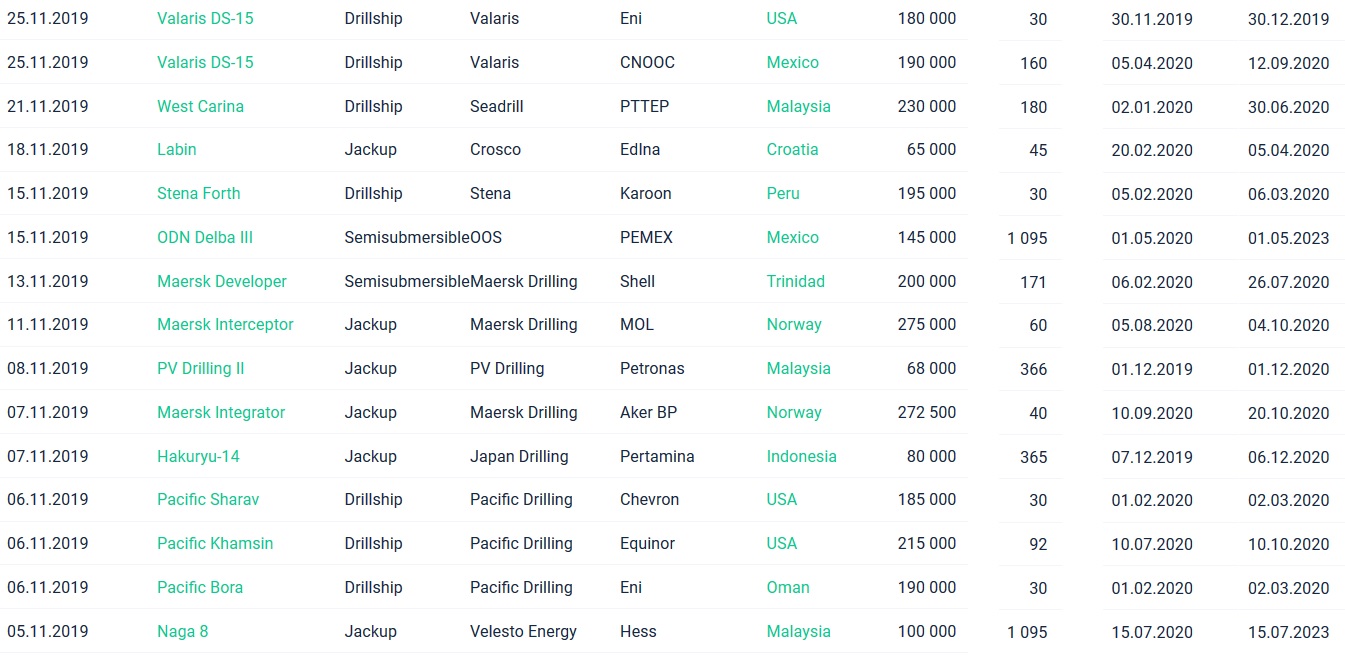Open the West Carina rig link
The width and height of the screenshot is (1345, 655).
click(200, 106)
